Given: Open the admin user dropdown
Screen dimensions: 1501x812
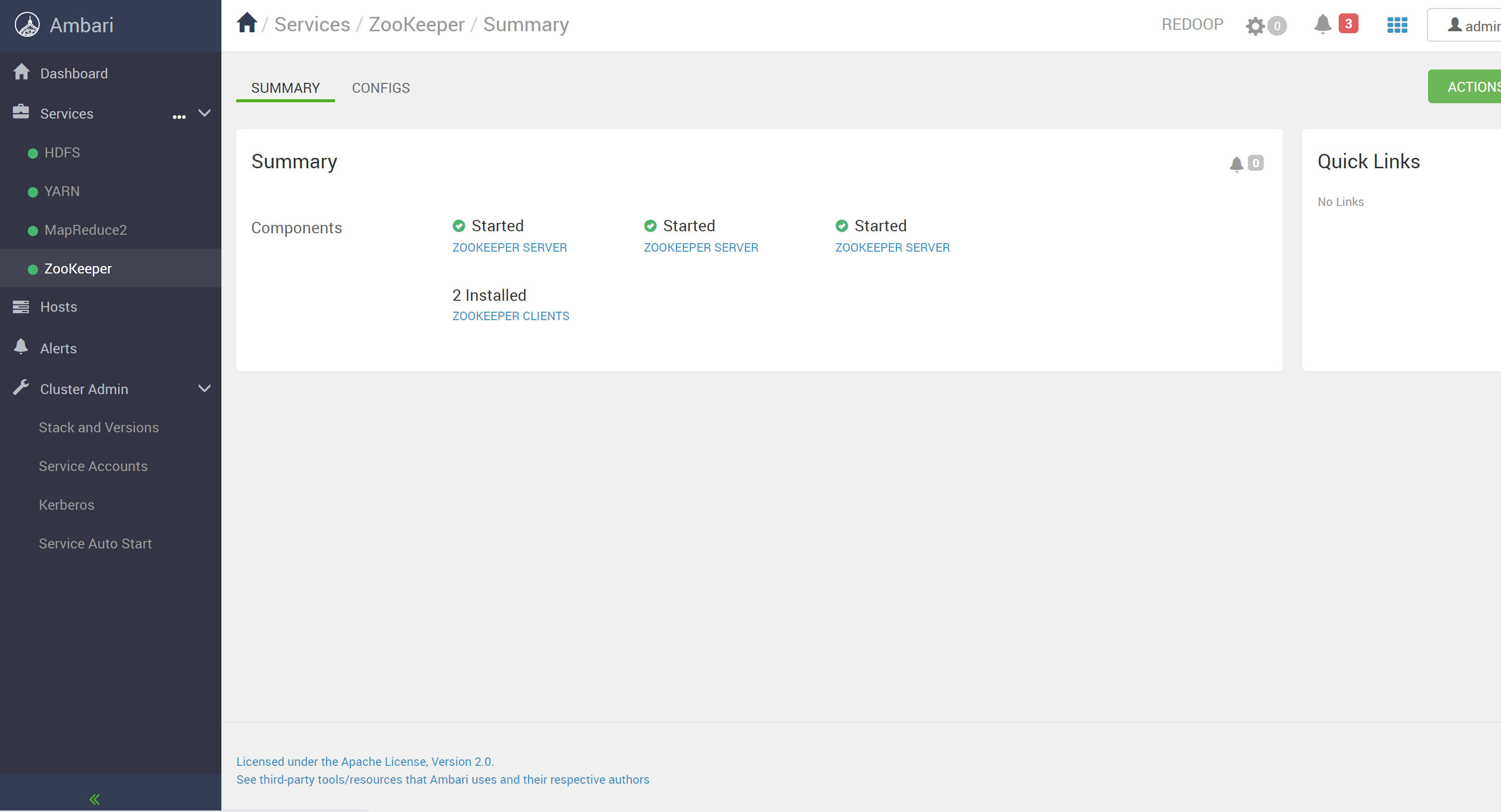Looking at the screenshot, I should click(x=1464, y=25).
